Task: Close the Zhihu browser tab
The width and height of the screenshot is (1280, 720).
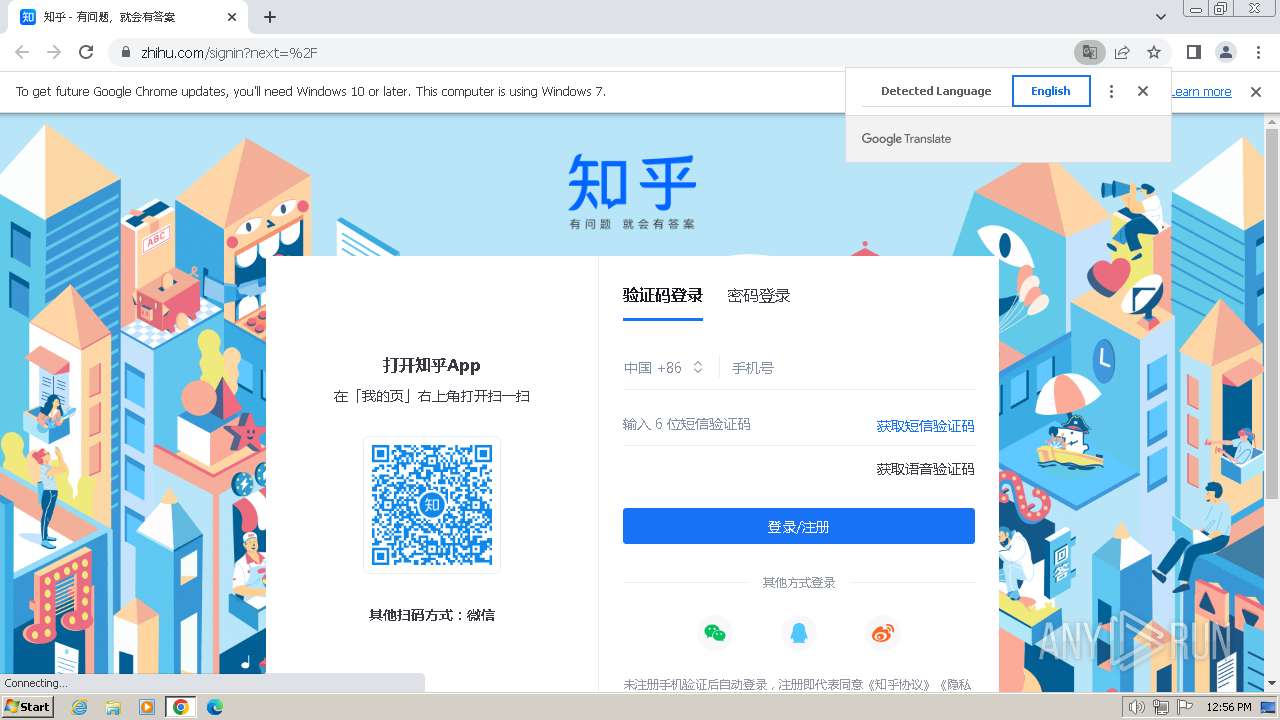Action: [x=232, y=17]
